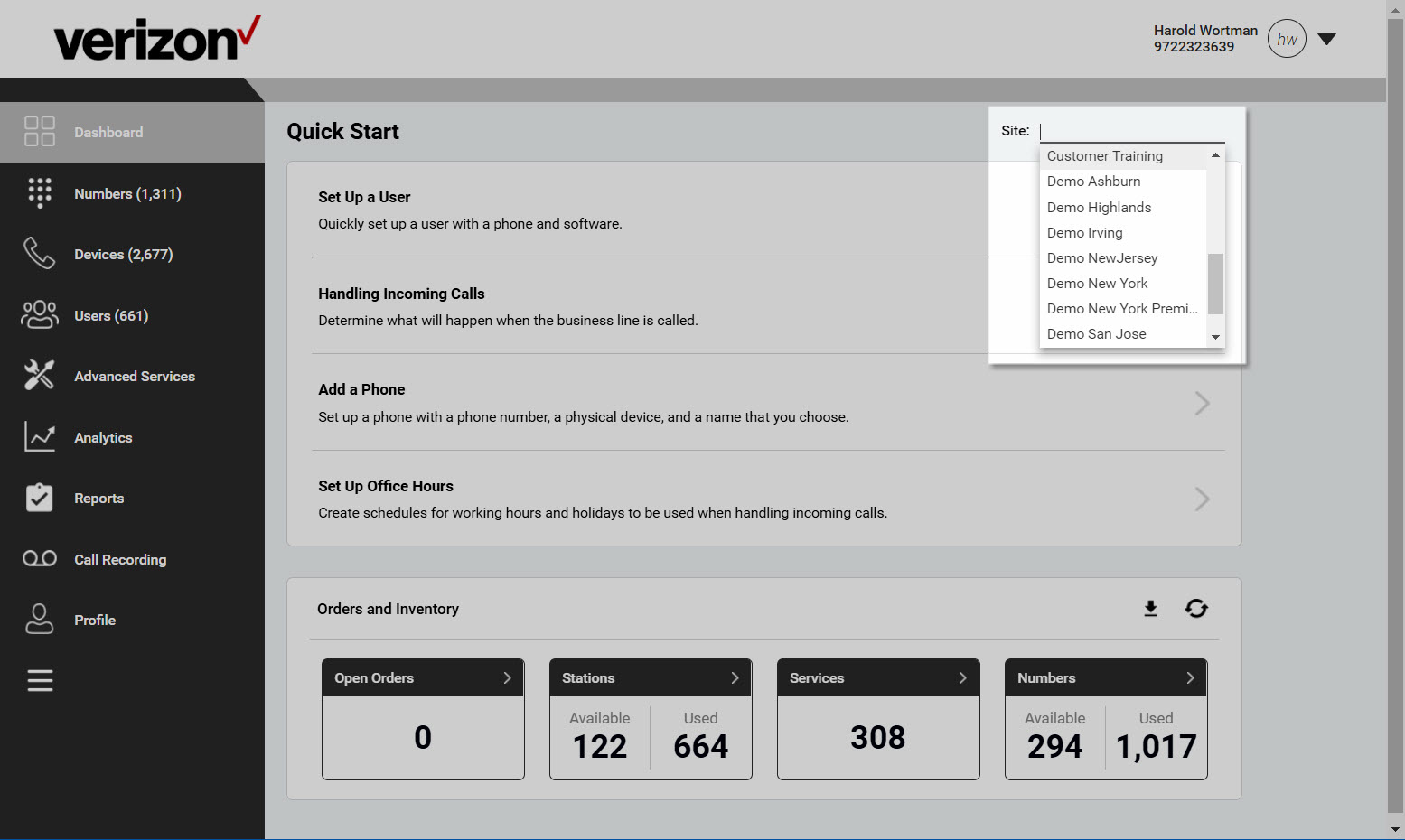Click Open Orders count 0
This screenshot has width=1405, height=840.
423,737
